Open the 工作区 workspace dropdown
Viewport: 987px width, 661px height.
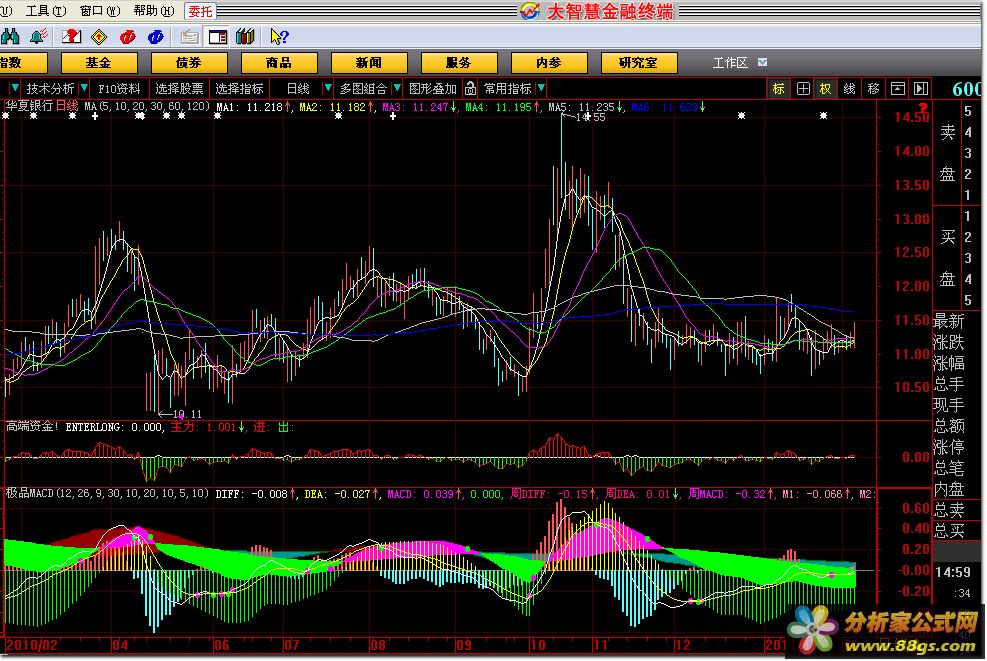(x=762, y=62)
